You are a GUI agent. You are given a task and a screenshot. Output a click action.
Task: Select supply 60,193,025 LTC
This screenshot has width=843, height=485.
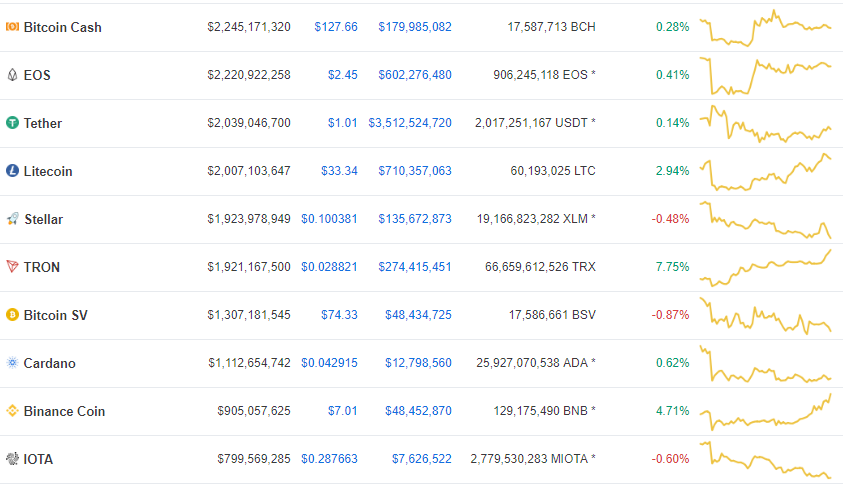coord(553,171)
